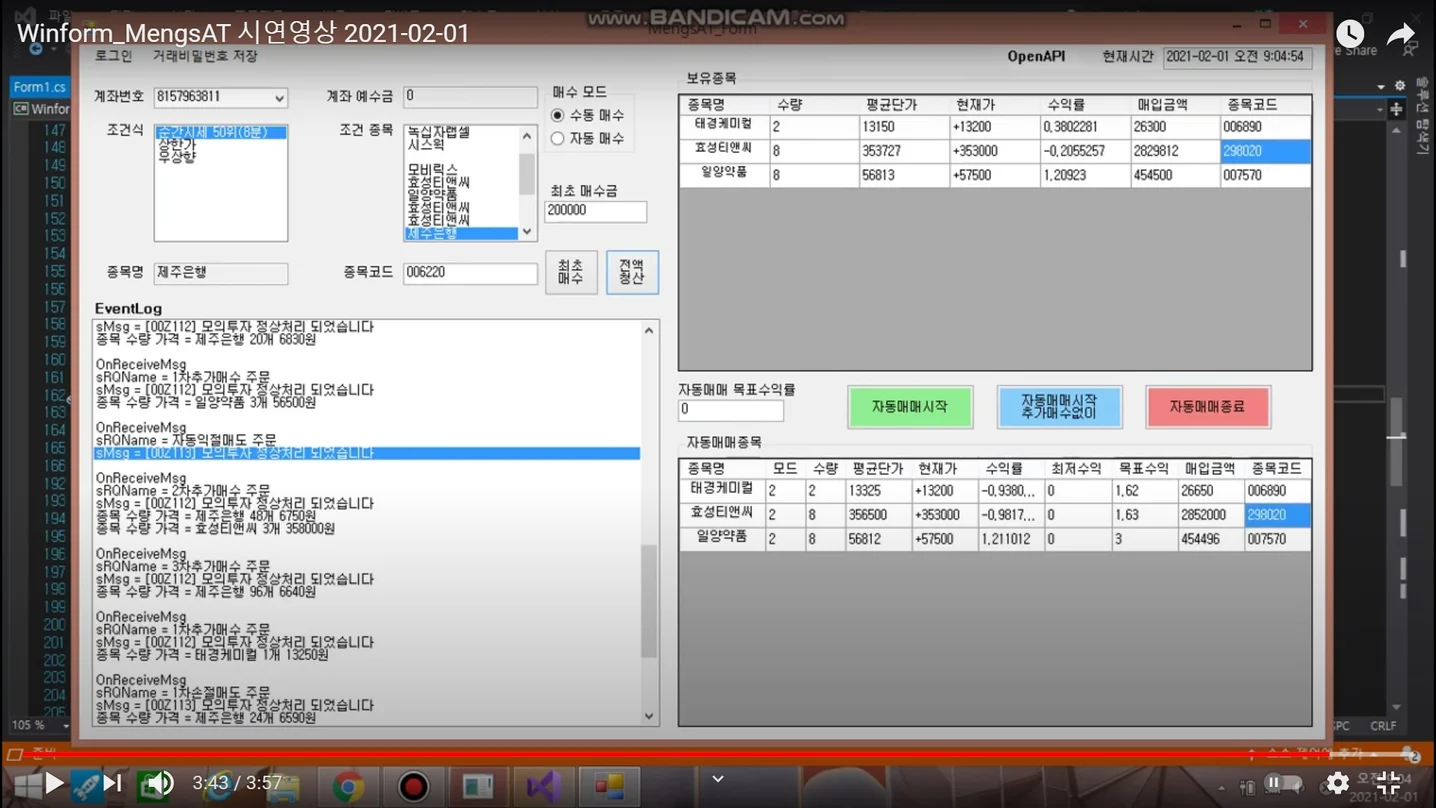
Task: Click the 최초 매수 button
Action: point(571,272)
